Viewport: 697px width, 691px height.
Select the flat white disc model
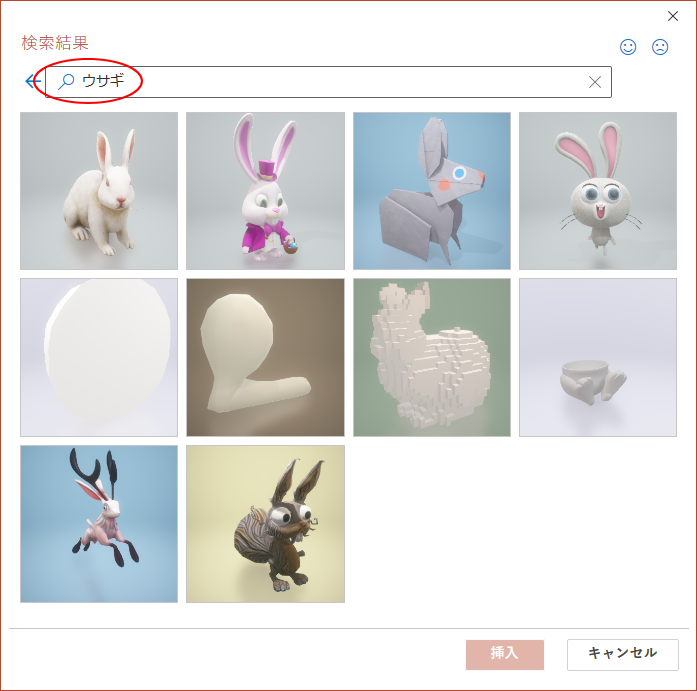tap(99, 358)
